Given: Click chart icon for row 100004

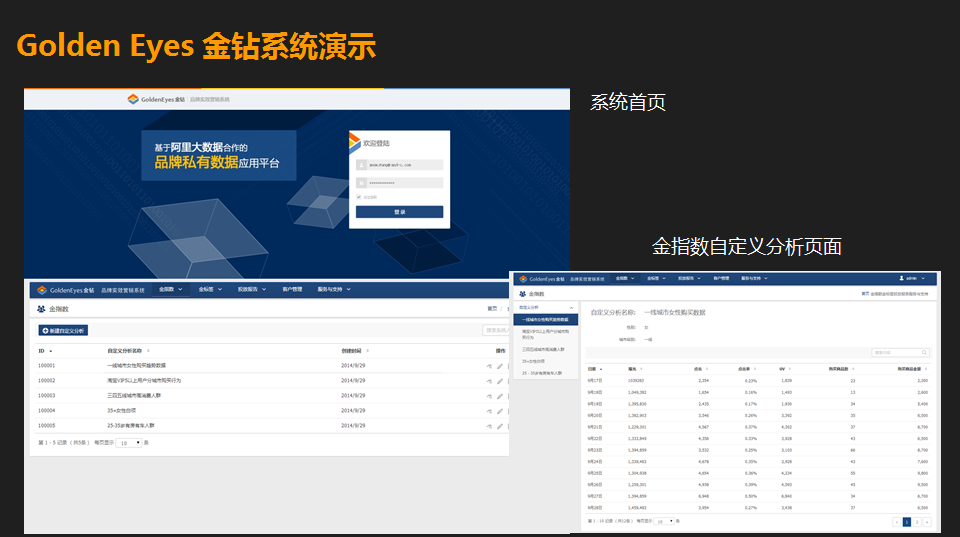Looking at the screenshot, I should click(x=489, y=411).
